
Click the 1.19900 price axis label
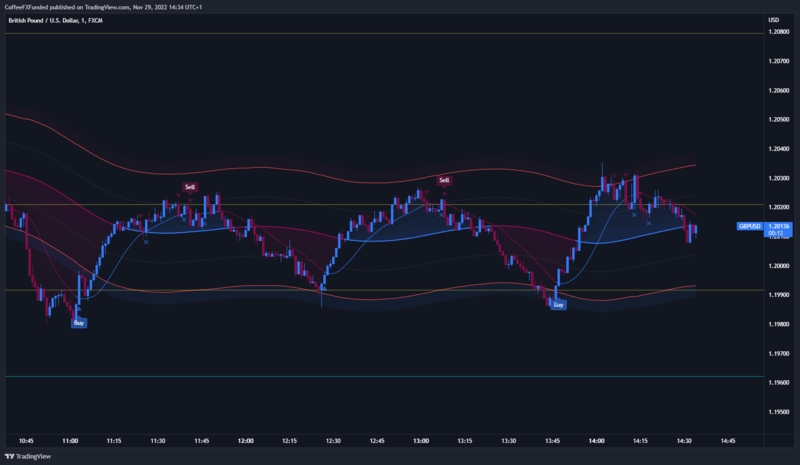pyautogui.click(x=779, y=295)
